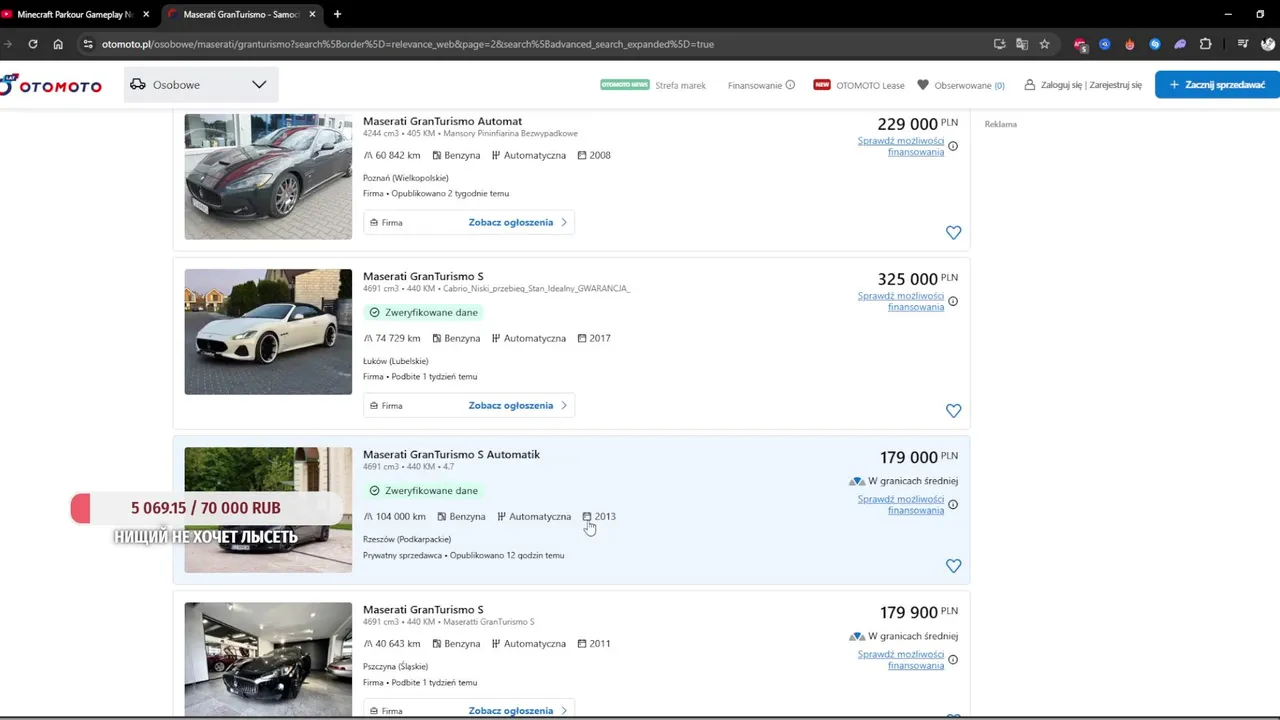
Task: Click the OTOMOTO logo
Action: tap(50, 86)
